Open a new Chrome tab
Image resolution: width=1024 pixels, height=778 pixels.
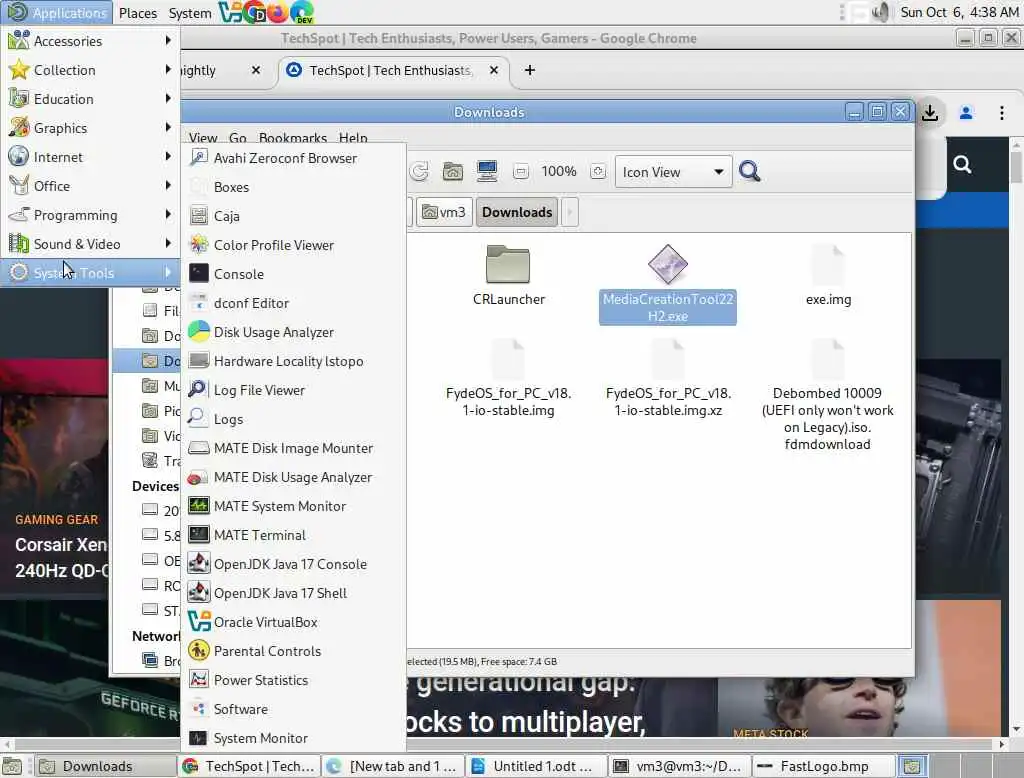point(530,70)
